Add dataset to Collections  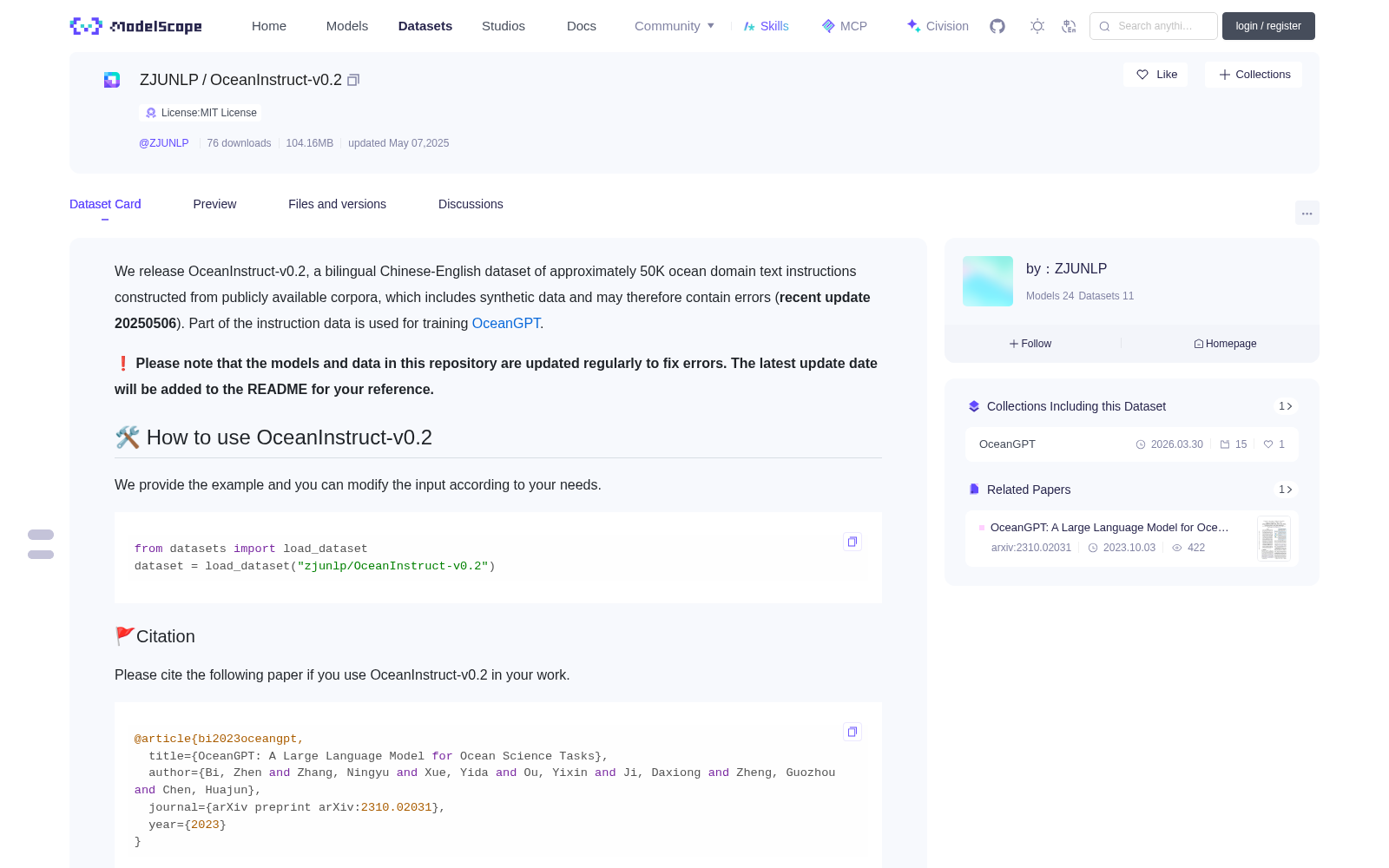tap(1254, 75)
